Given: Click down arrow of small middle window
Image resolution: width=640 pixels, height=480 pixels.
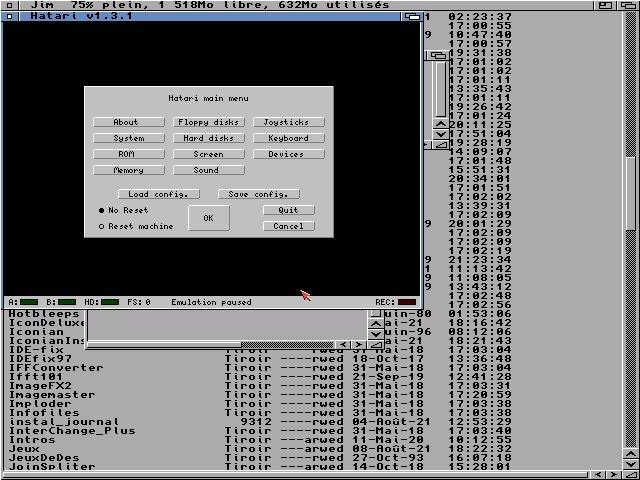Looking at the screenshot, I should (x=441, y=134).
